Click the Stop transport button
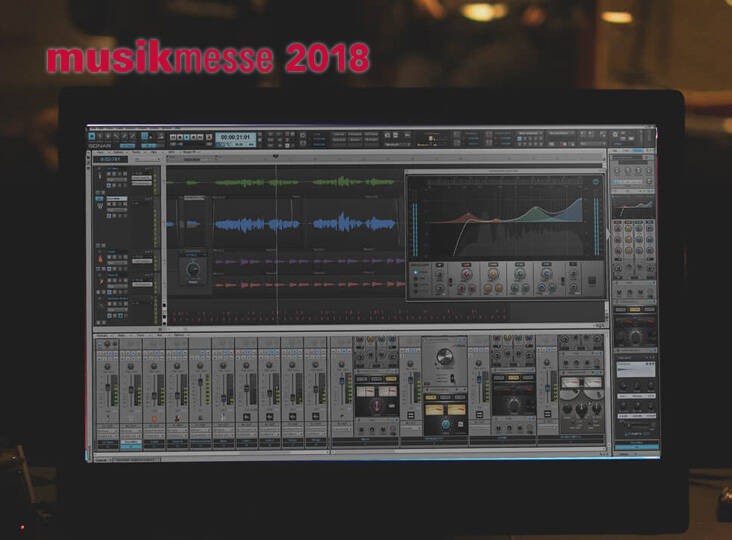 180,137
